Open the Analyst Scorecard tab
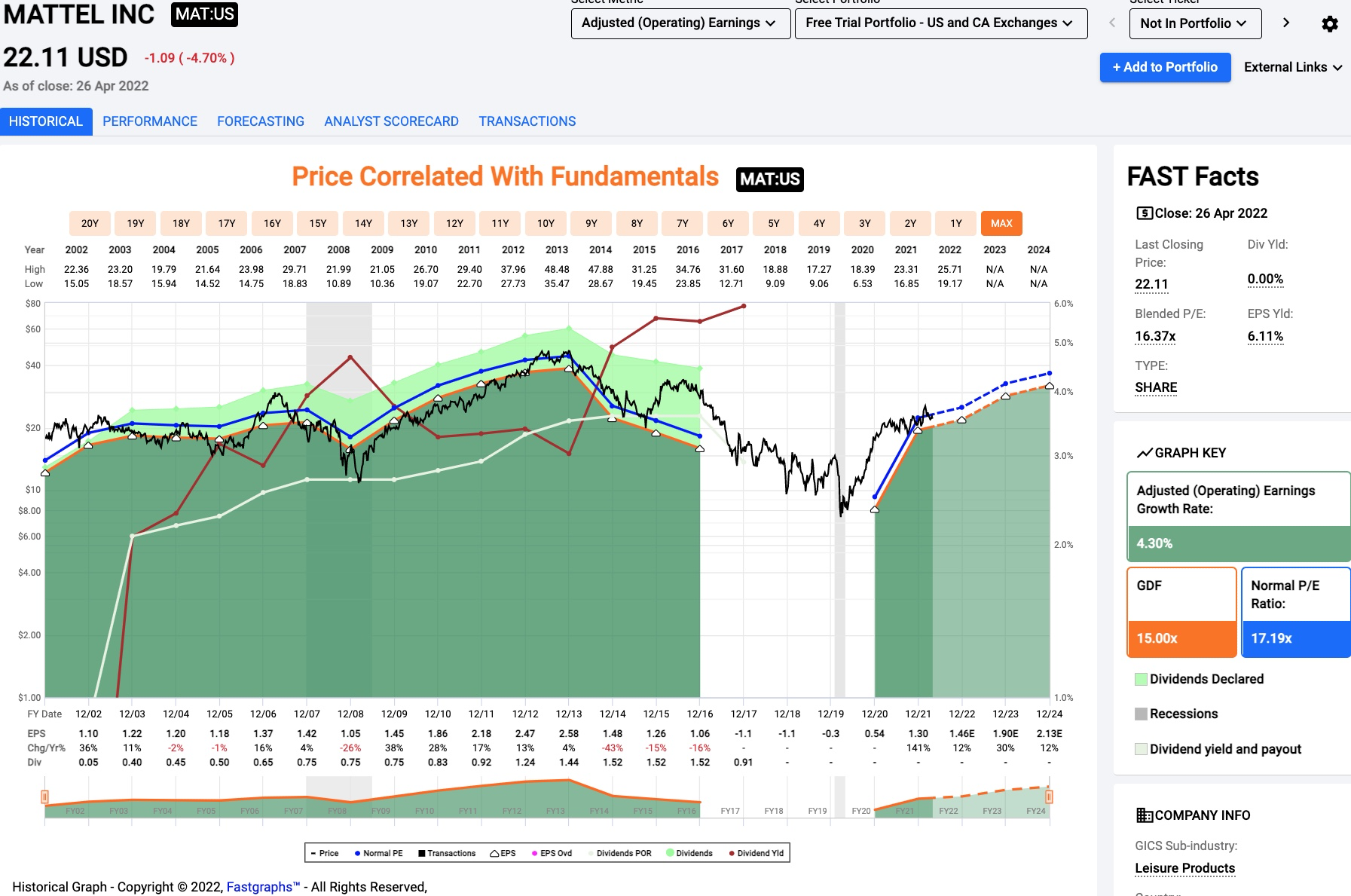Screen dimensions: 1351x896 (x=391, y=121)
